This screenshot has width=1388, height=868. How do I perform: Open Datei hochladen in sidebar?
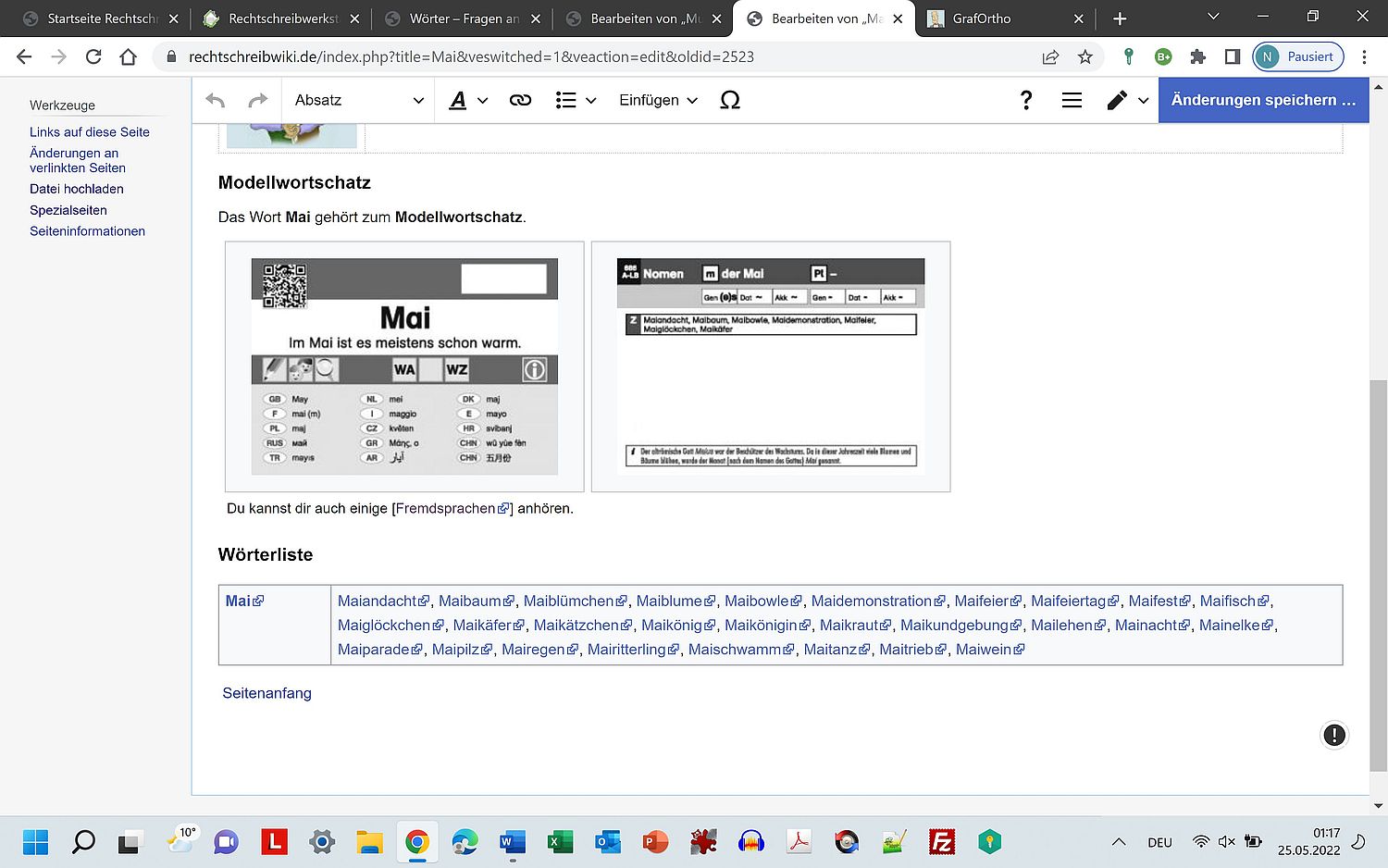pos(76,189)
